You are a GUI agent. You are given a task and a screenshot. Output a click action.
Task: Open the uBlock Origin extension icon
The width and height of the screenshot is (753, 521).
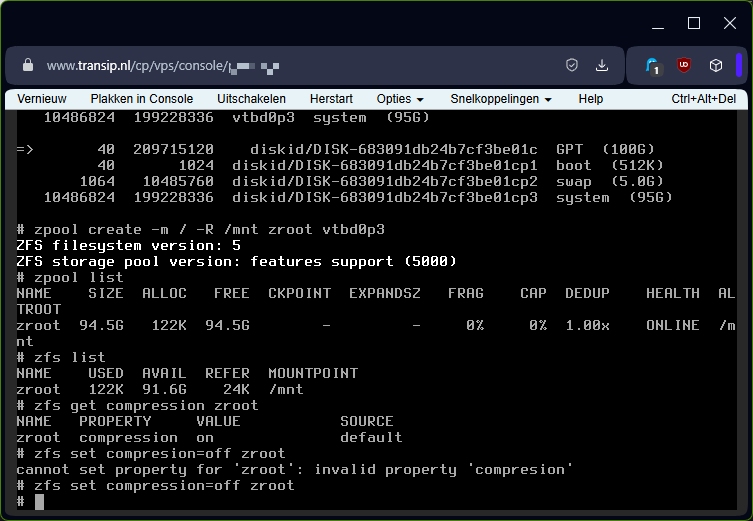coord(684,66)
